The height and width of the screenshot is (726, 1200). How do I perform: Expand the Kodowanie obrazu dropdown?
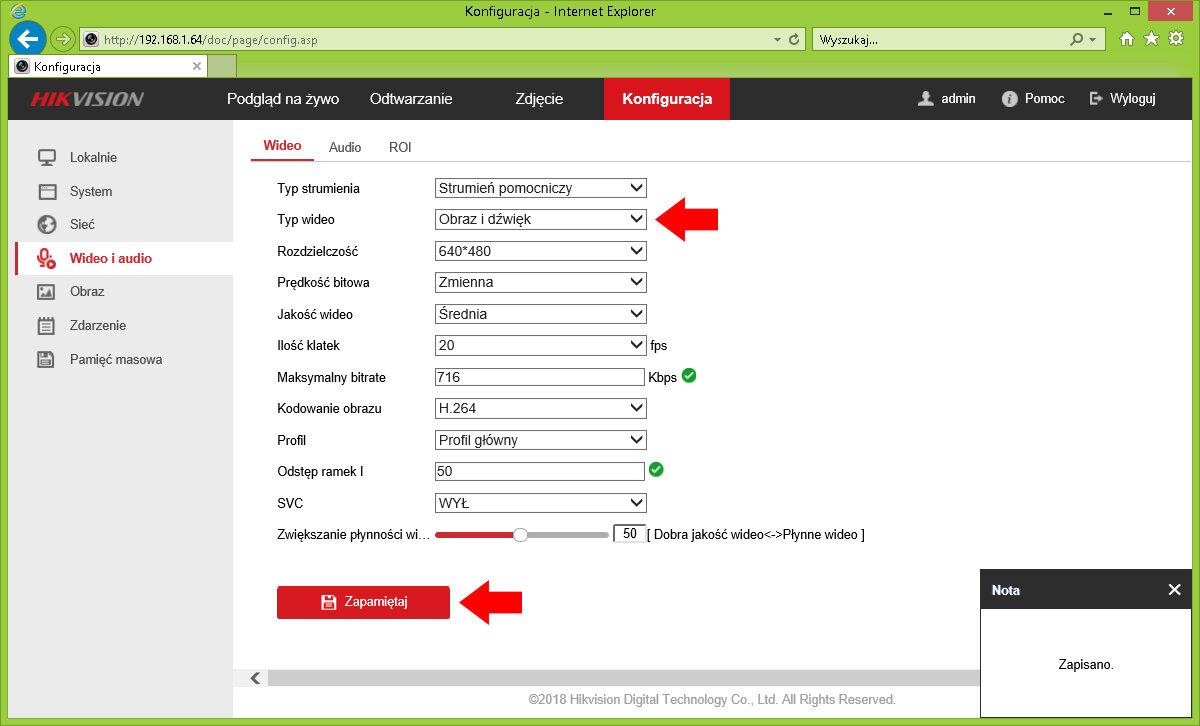[541, 408]
